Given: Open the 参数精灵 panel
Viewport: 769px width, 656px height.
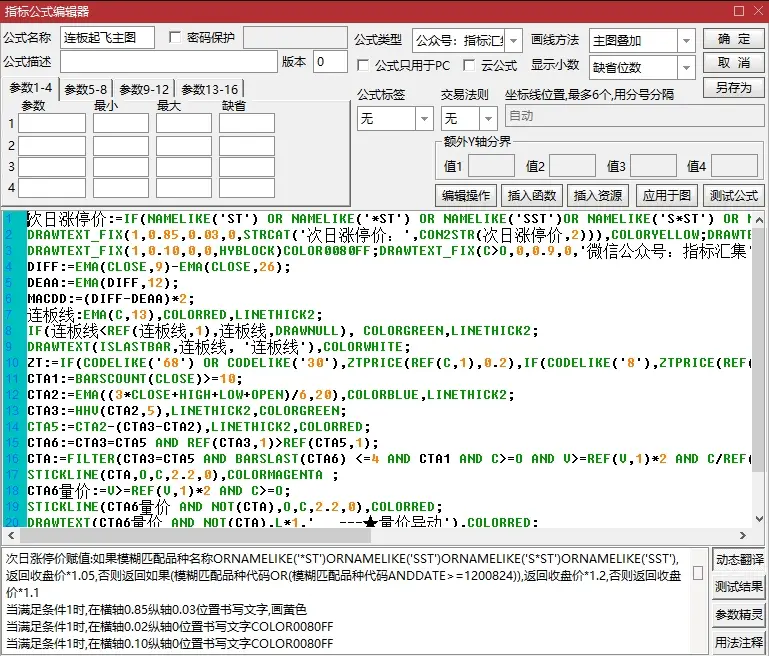Looking at the screenshot, I should 739,614.
